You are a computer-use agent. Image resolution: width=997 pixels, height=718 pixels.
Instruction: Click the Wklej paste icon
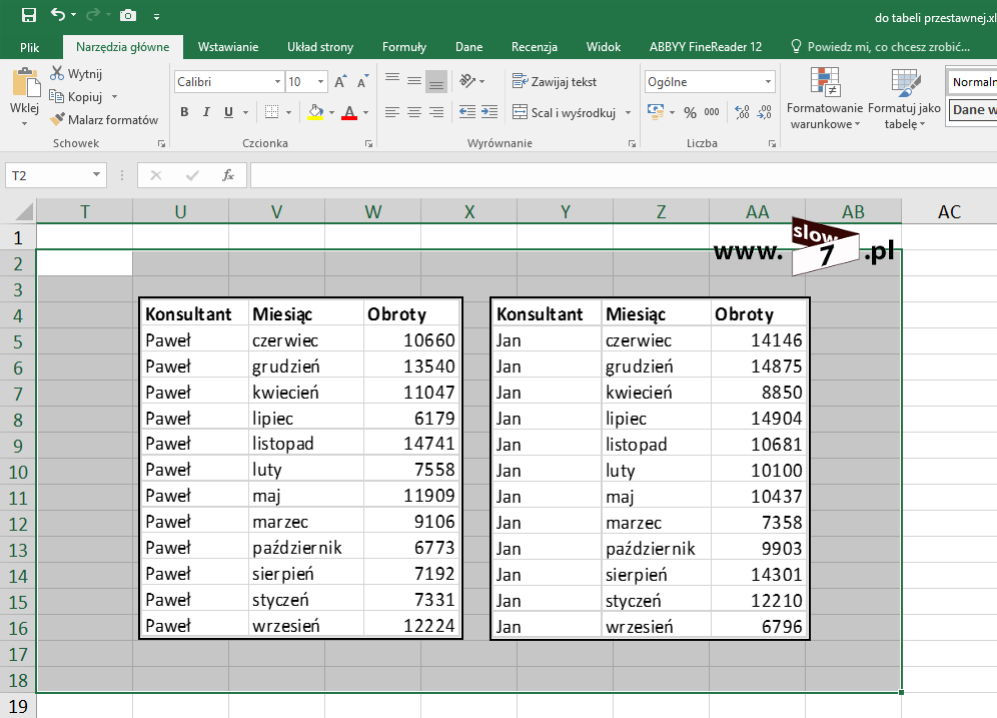tap(25, 84)
